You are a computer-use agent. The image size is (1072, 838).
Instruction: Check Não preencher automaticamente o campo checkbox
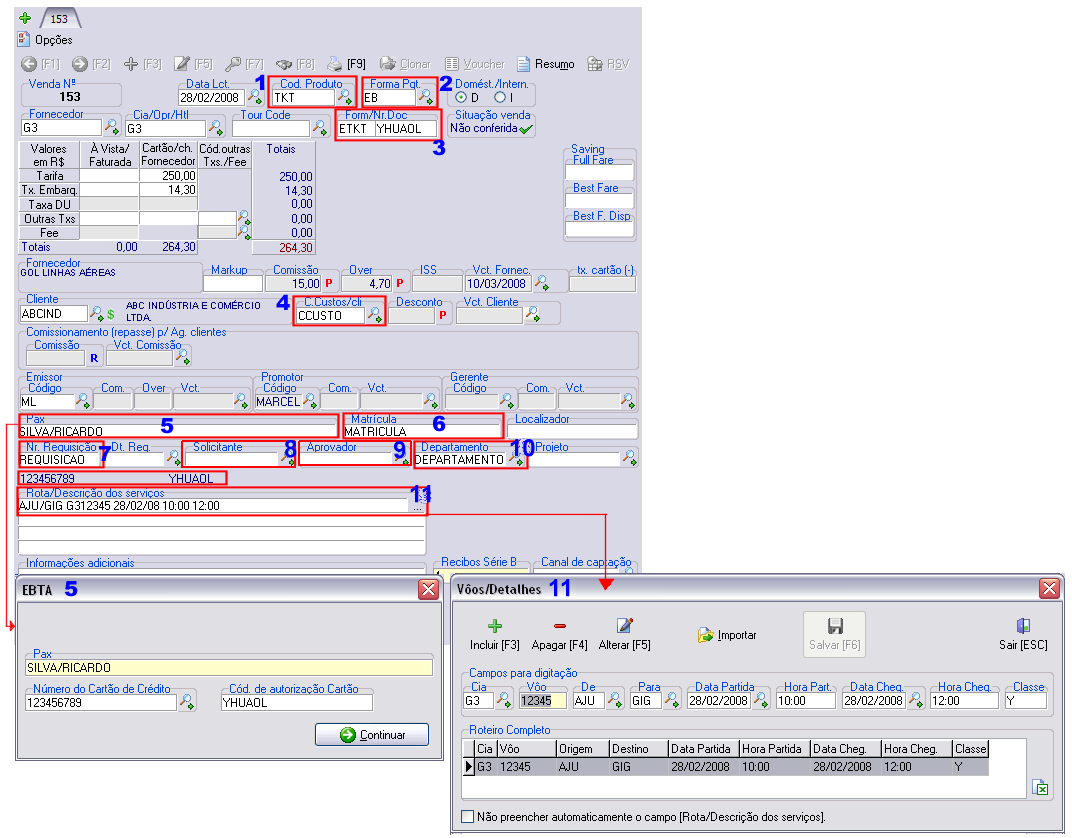point(468,817)
